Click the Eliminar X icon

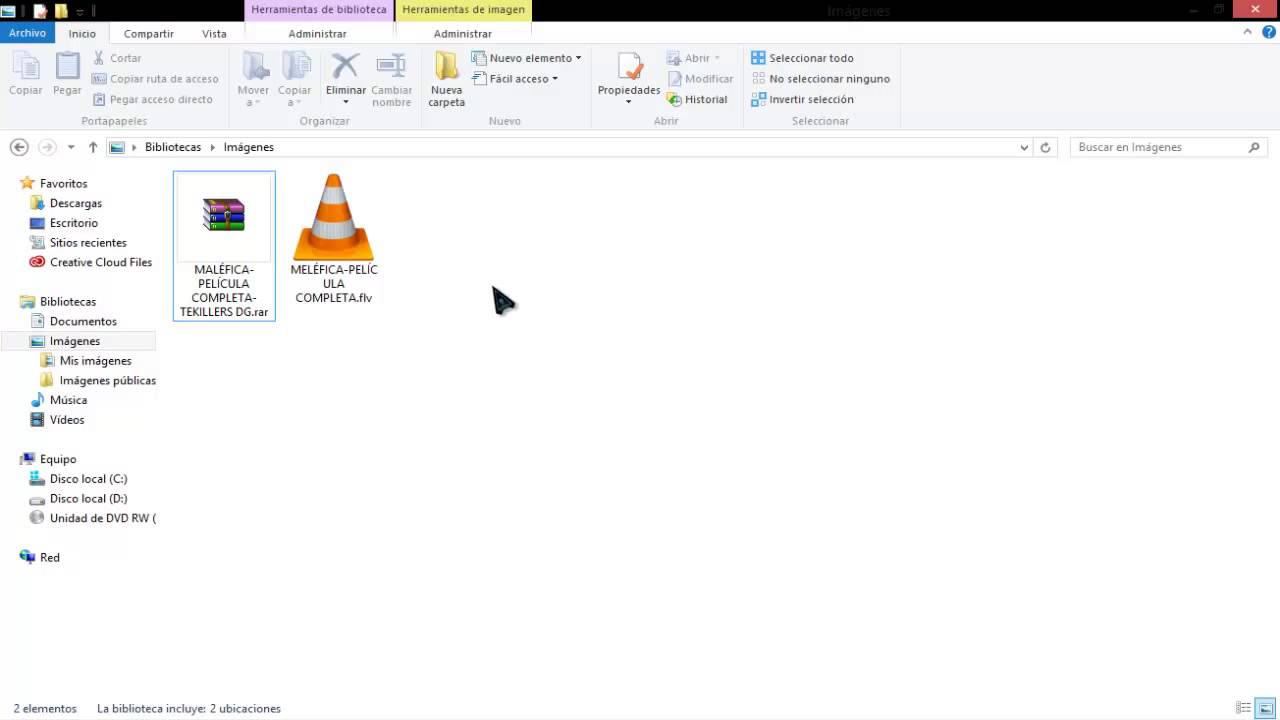tap(346, 66)
